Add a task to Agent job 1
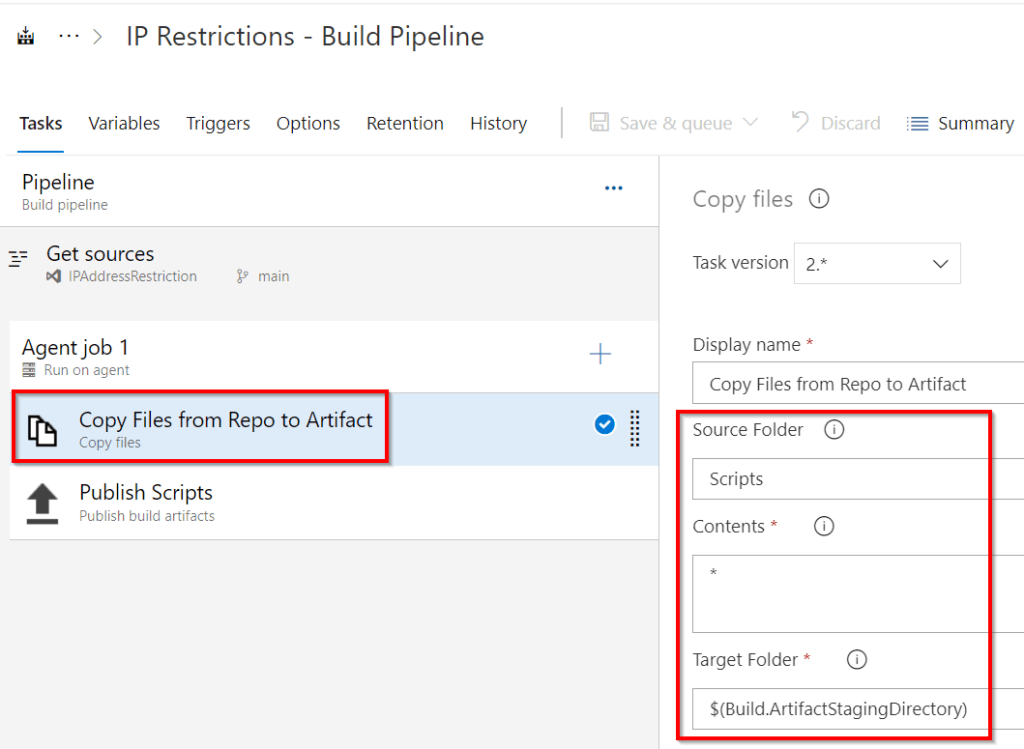 pos(600,353)
